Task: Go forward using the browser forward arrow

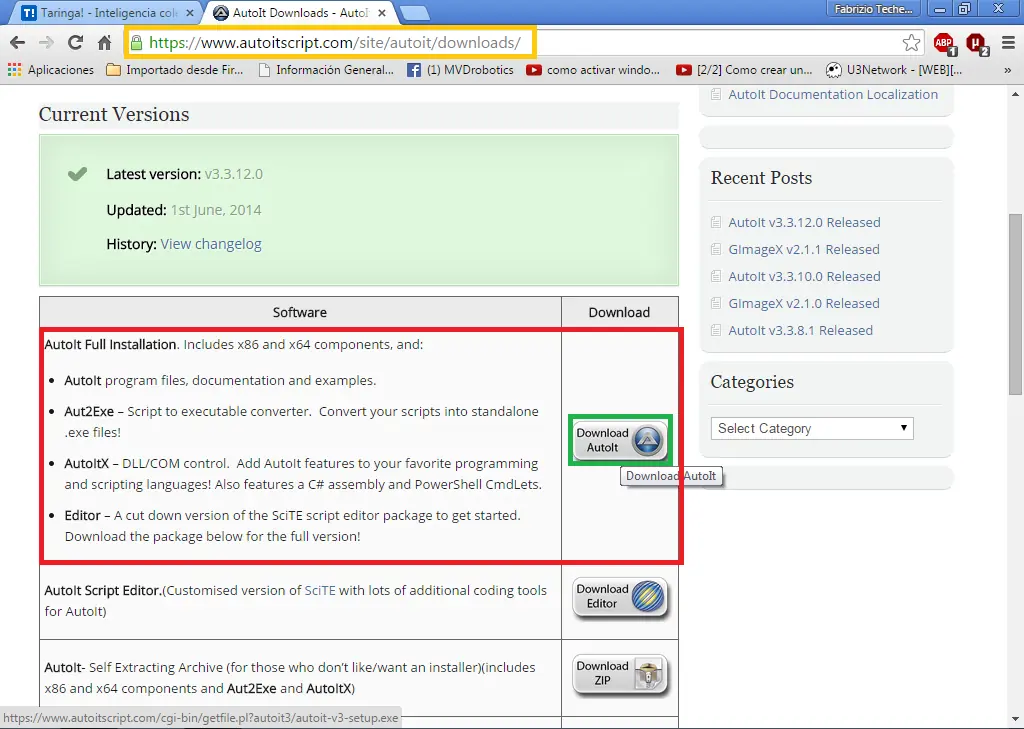Action: pos(46,43)
